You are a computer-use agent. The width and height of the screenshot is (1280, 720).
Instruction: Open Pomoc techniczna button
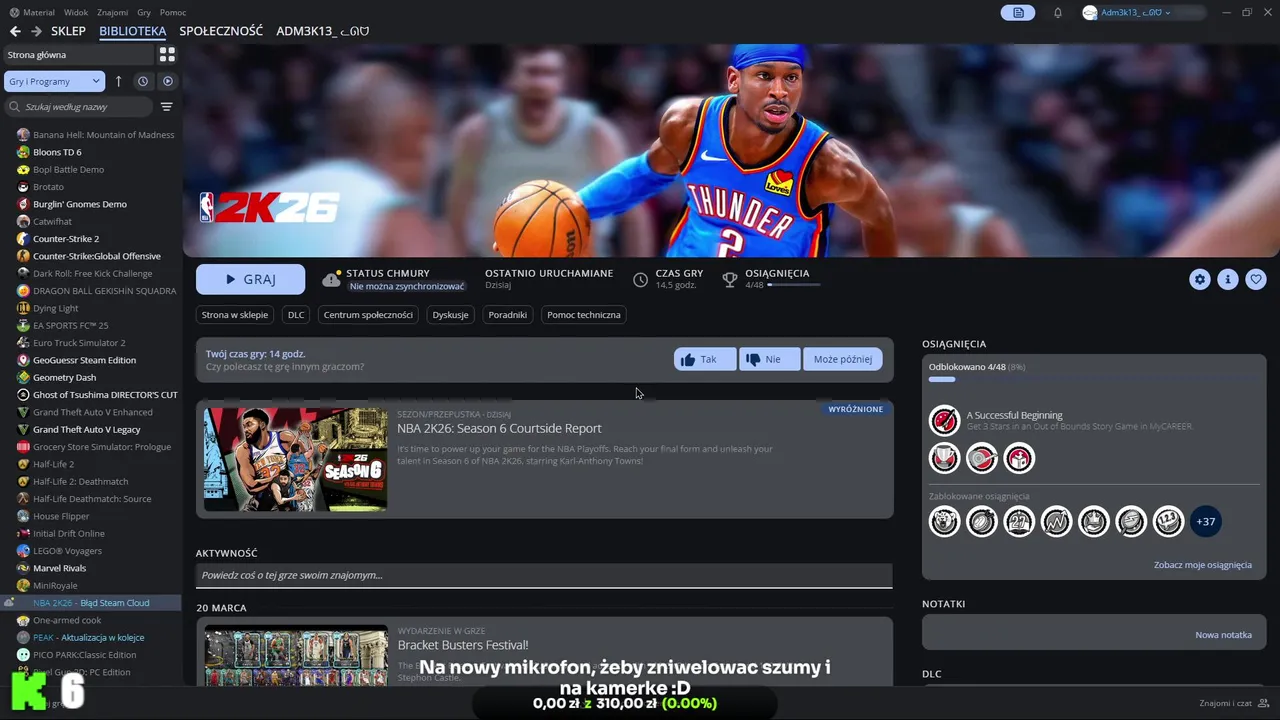coord(584,314)
